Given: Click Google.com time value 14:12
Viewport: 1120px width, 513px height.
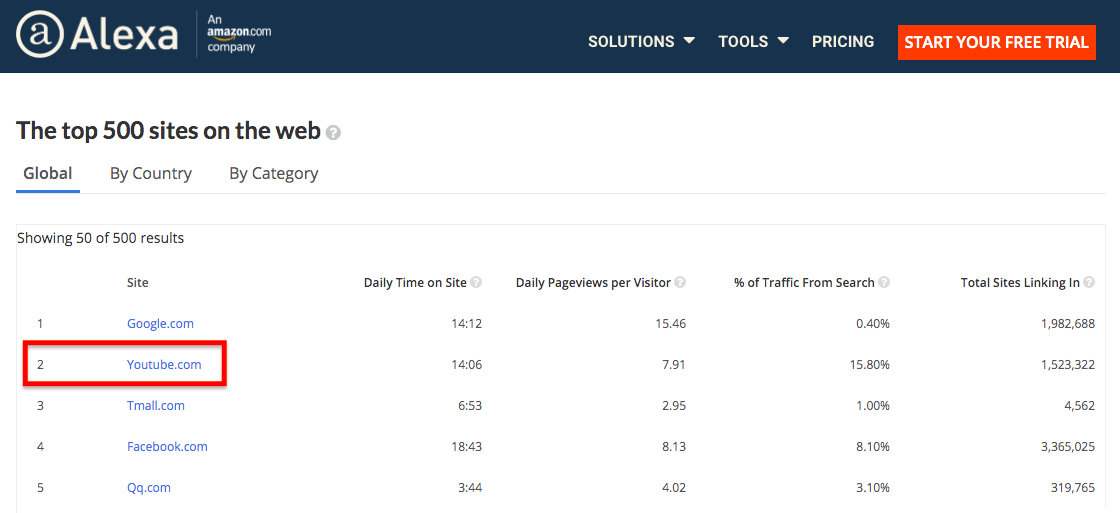Looking at the screenshot, I should 466,324.
